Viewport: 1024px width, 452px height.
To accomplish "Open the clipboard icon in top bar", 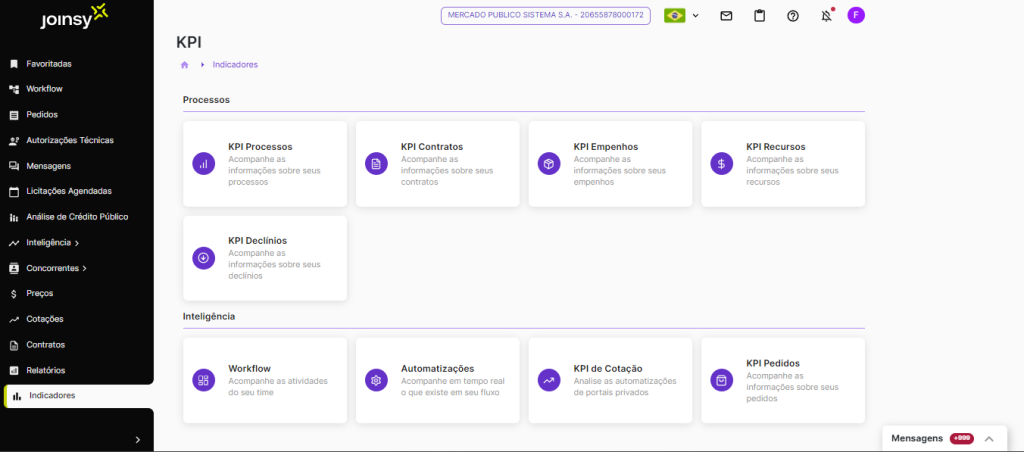I will (x=759, y=16).
